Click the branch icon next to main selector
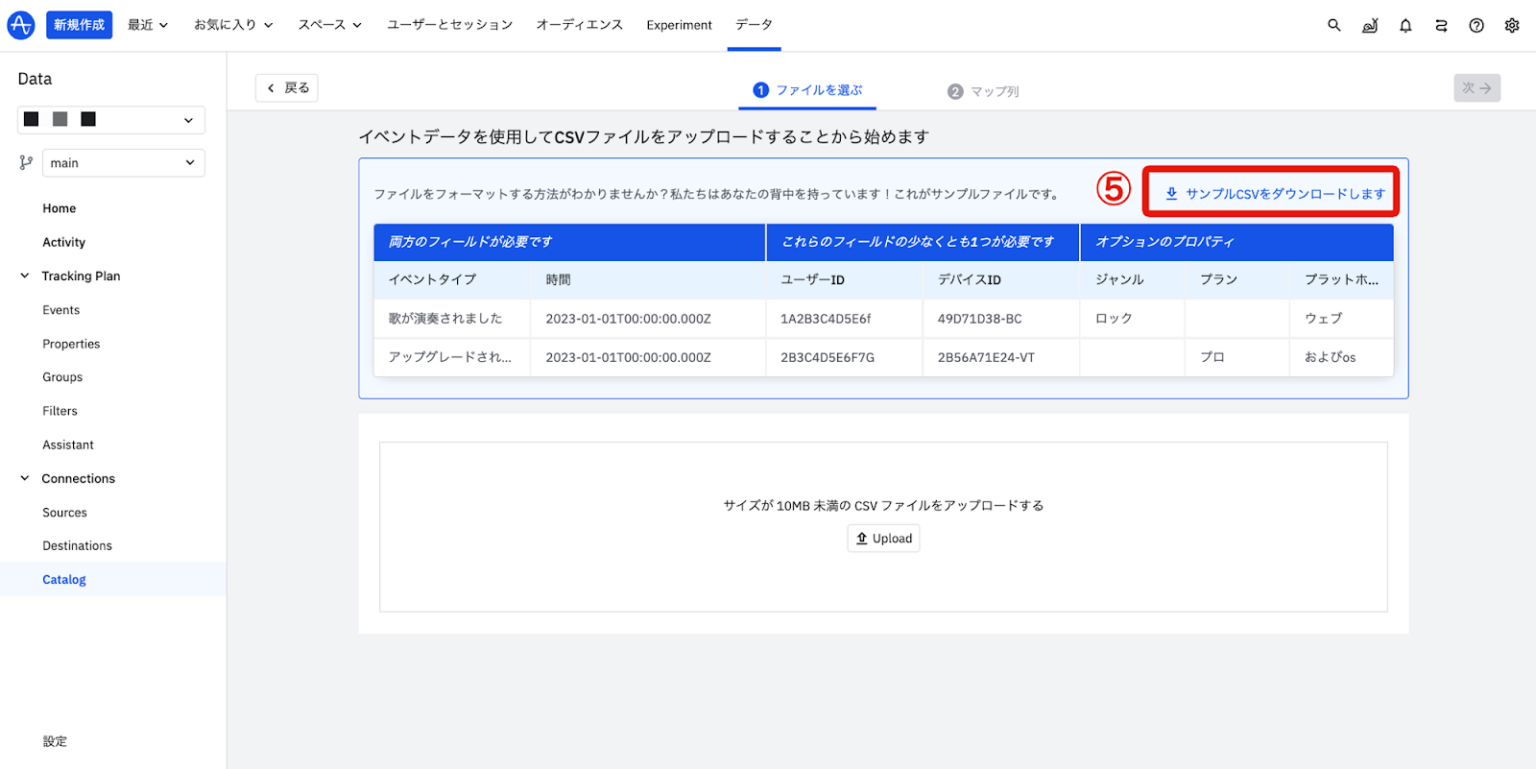1536x769 pixels. (x=24, y=162)
